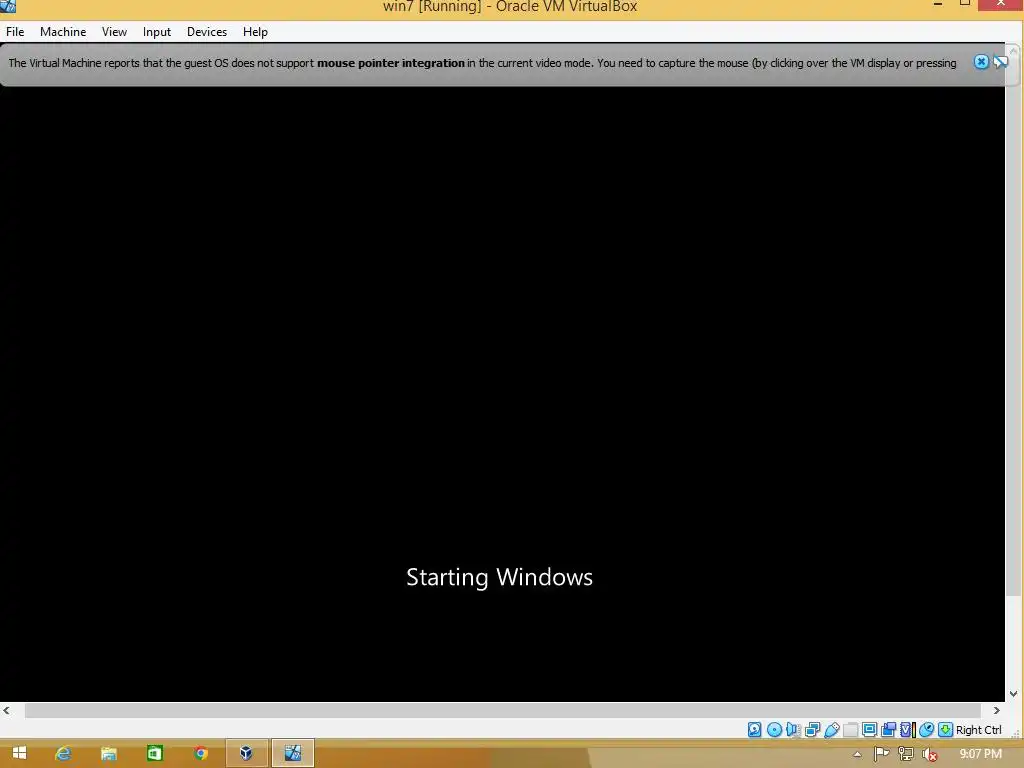Open the Machine menu
The width and height of the screenshot is (1024, 768).
(x=63, y=31)
